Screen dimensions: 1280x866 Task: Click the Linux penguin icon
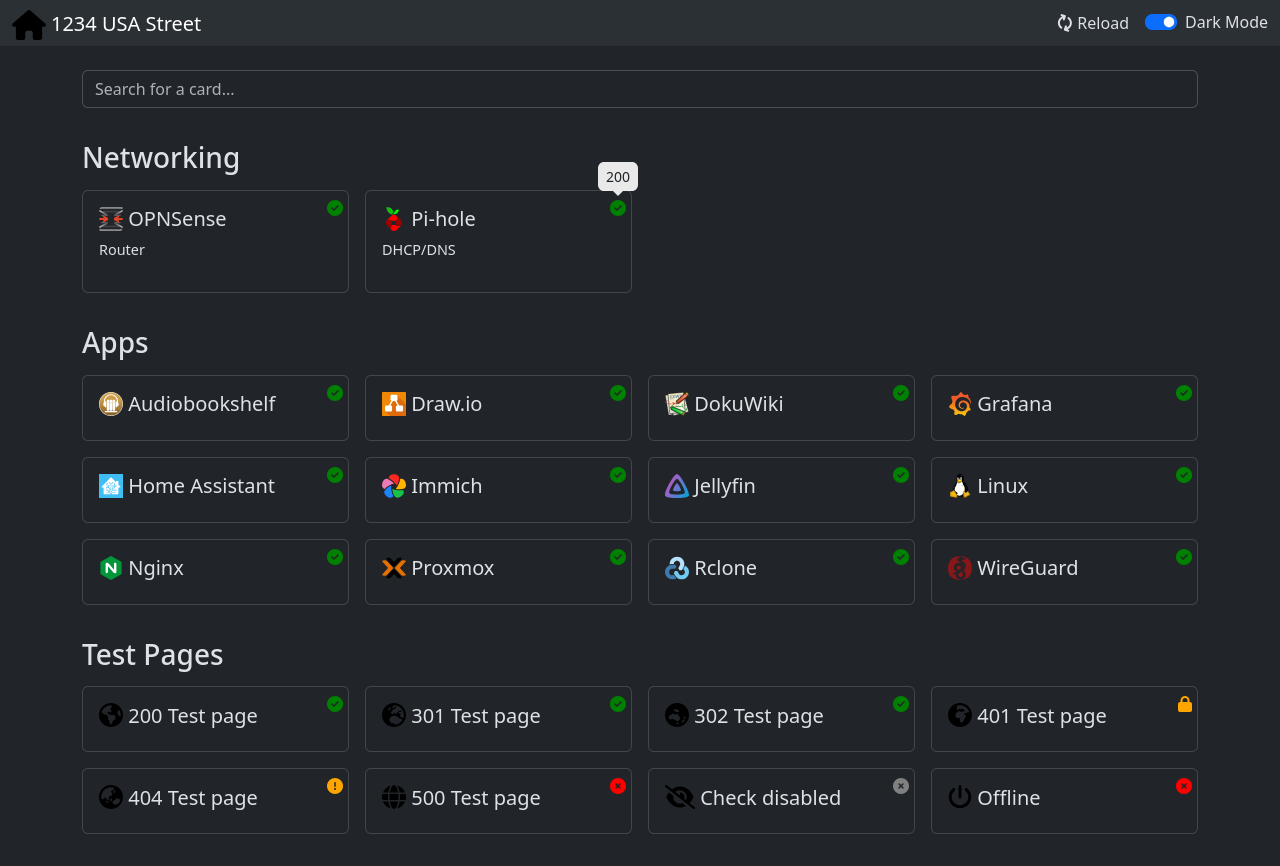tap(960, 486)
